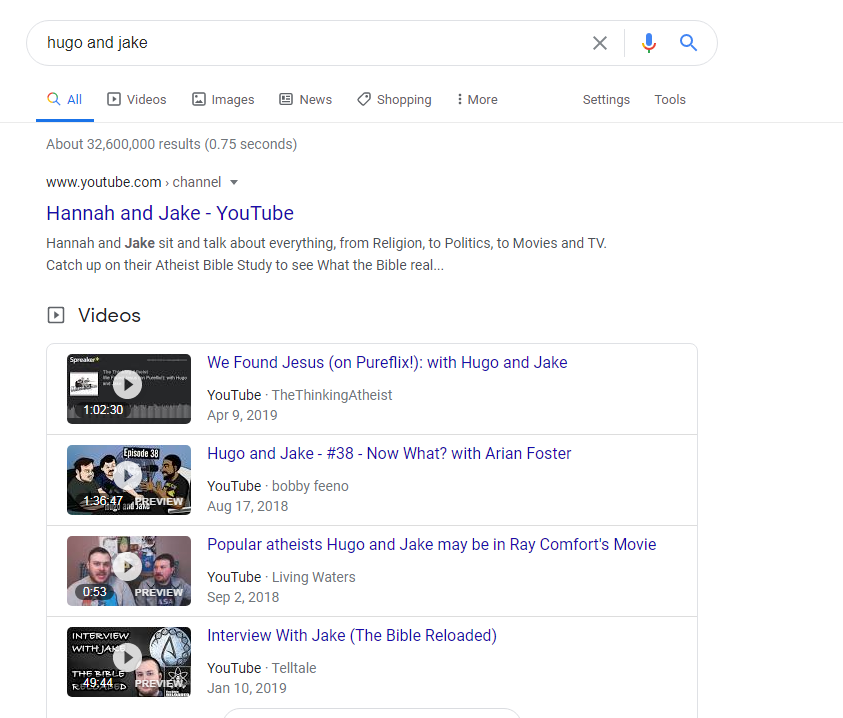The width and height of the screenshot is (843, 718).
Task: Click the Hannah and Jake result description snippet
Action: coord(326,254)
